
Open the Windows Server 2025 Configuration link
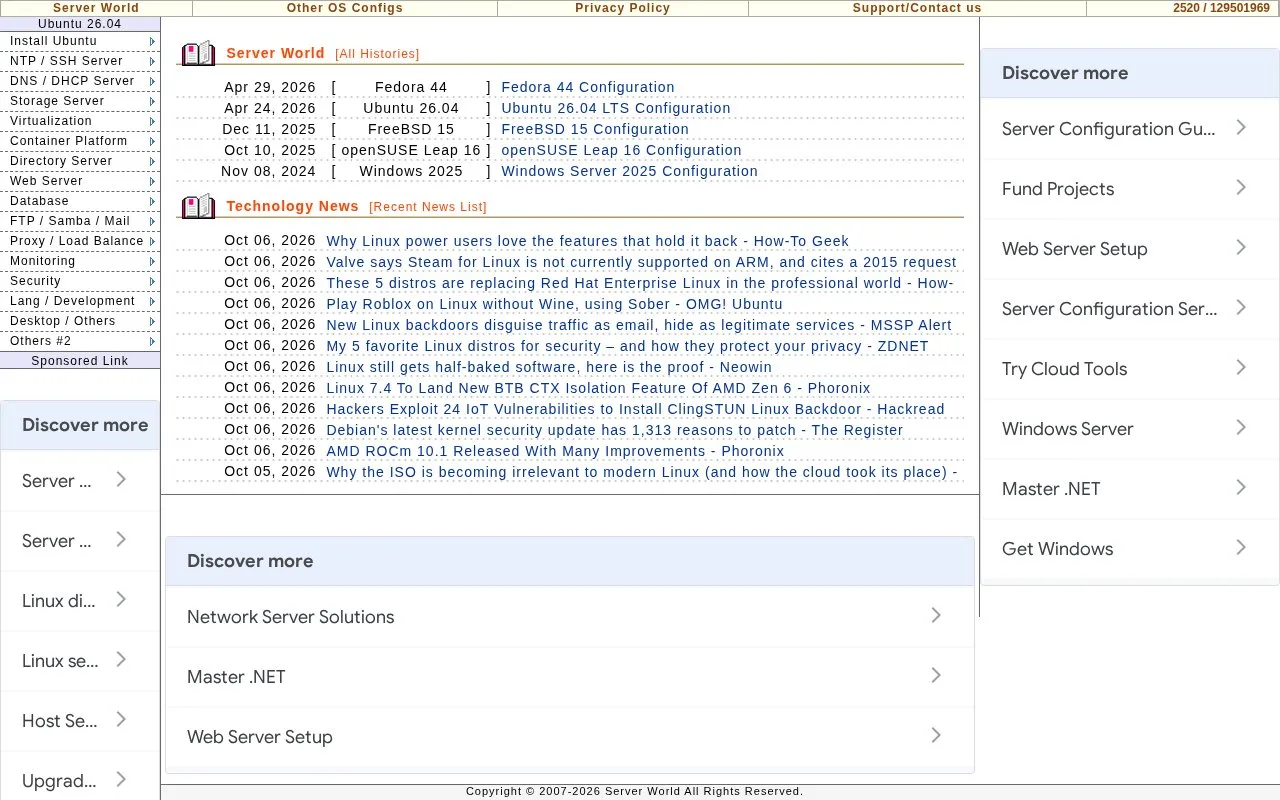click(x=630, y=171)
